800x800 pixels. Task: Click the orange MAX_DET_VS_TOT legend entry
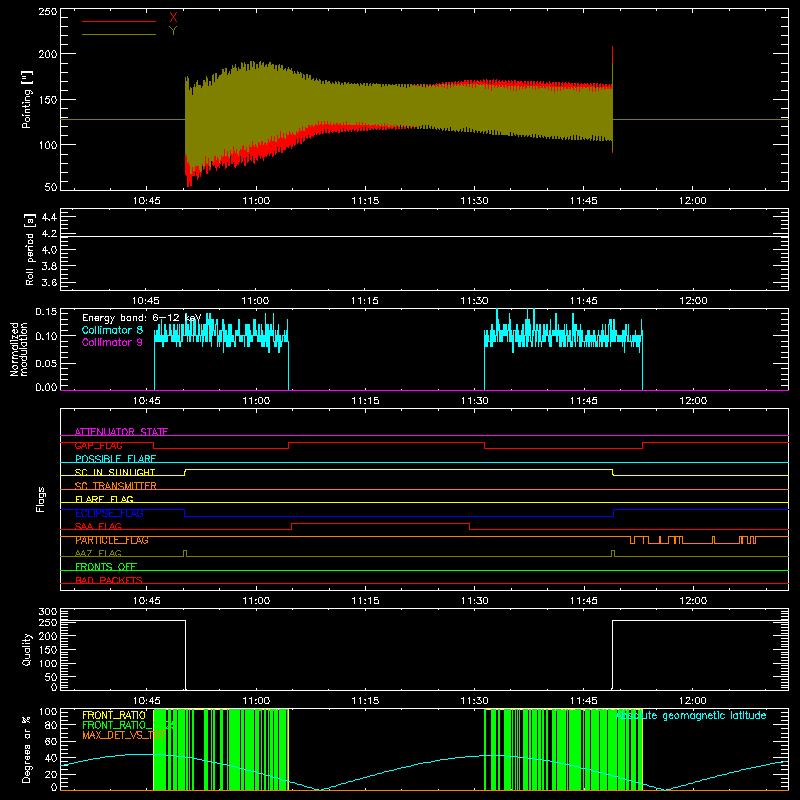(x=123, y=735)
